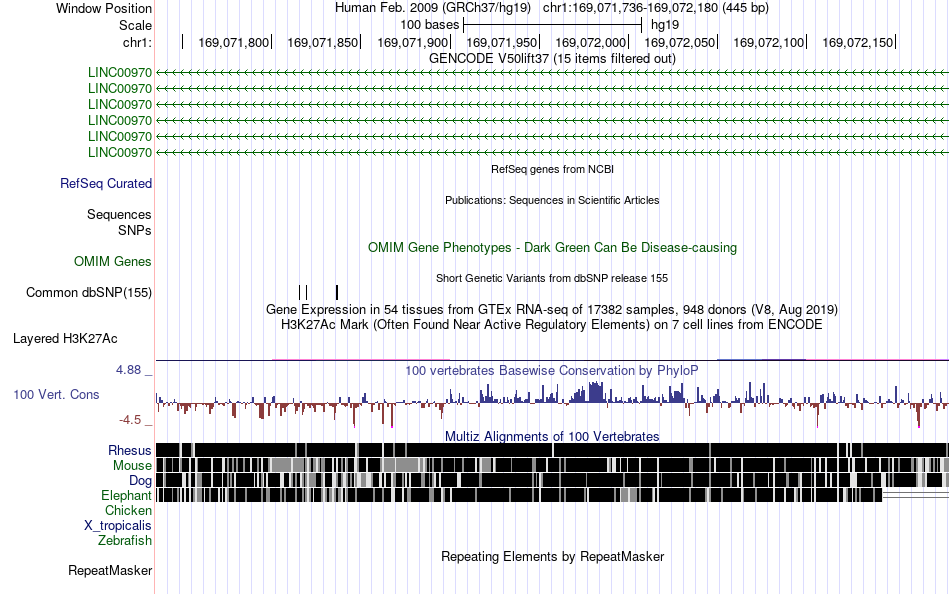This screenshot has width=950, height=594.
Task: Click the 100 Vert. Cons label
Action: [x=56, y=395]
